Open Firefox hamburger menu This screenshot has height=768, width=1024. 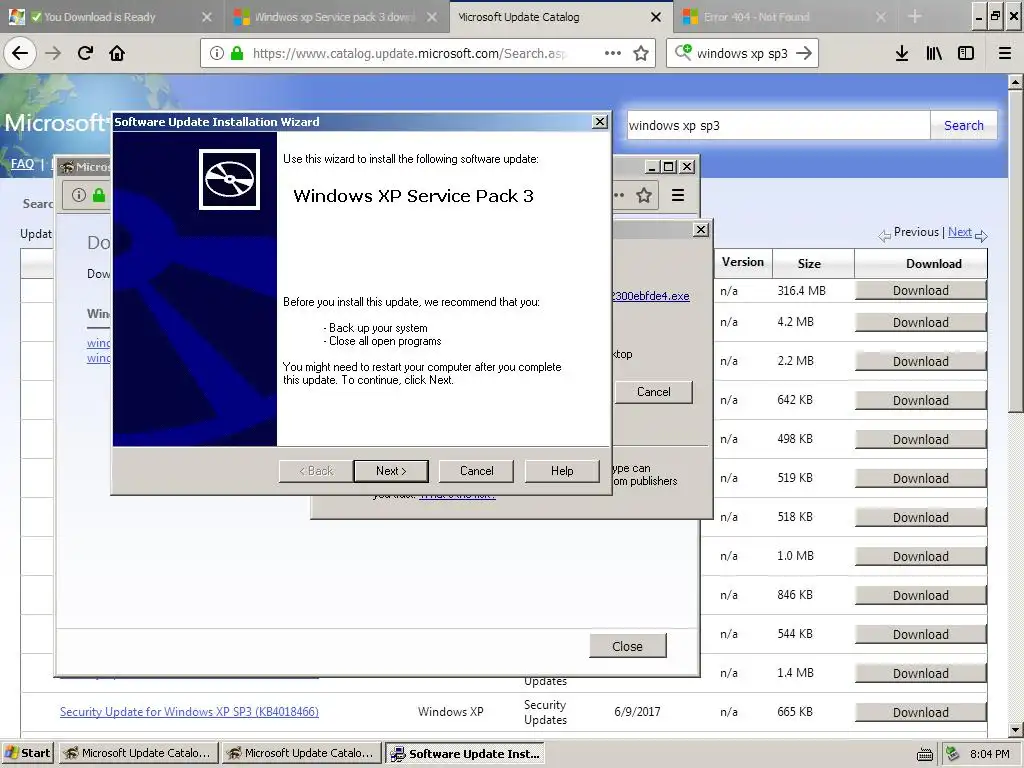point(1005,53)
